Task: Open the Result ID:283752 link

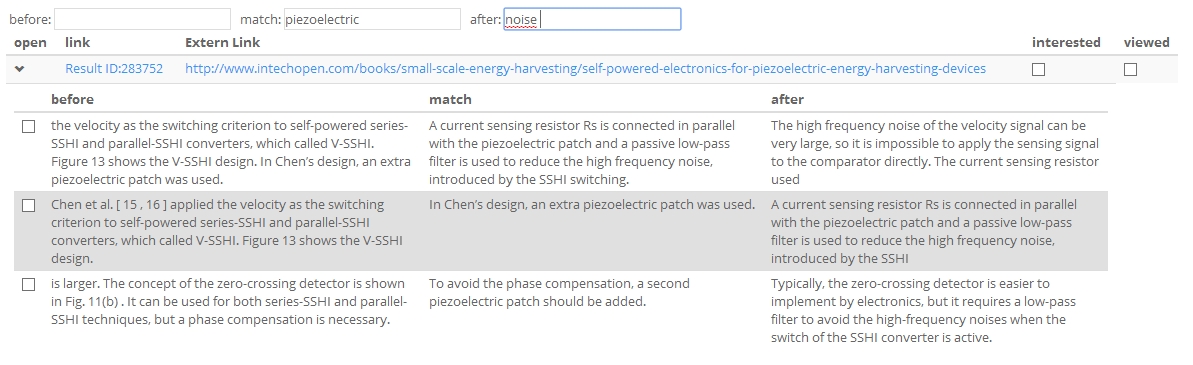Action: tap(113, 68)
